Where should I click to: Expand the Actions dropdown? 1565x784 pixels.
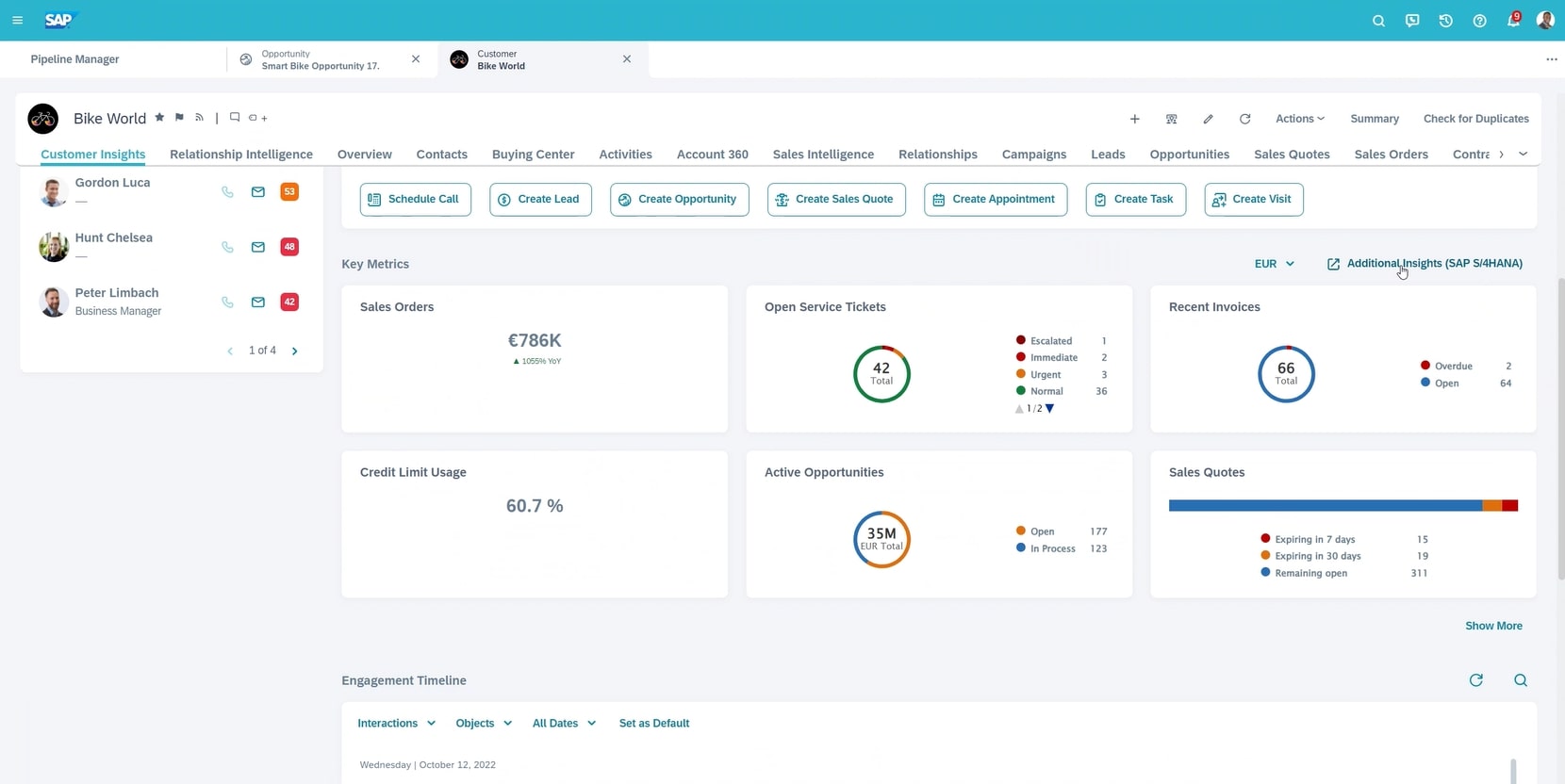(1300, 119)
